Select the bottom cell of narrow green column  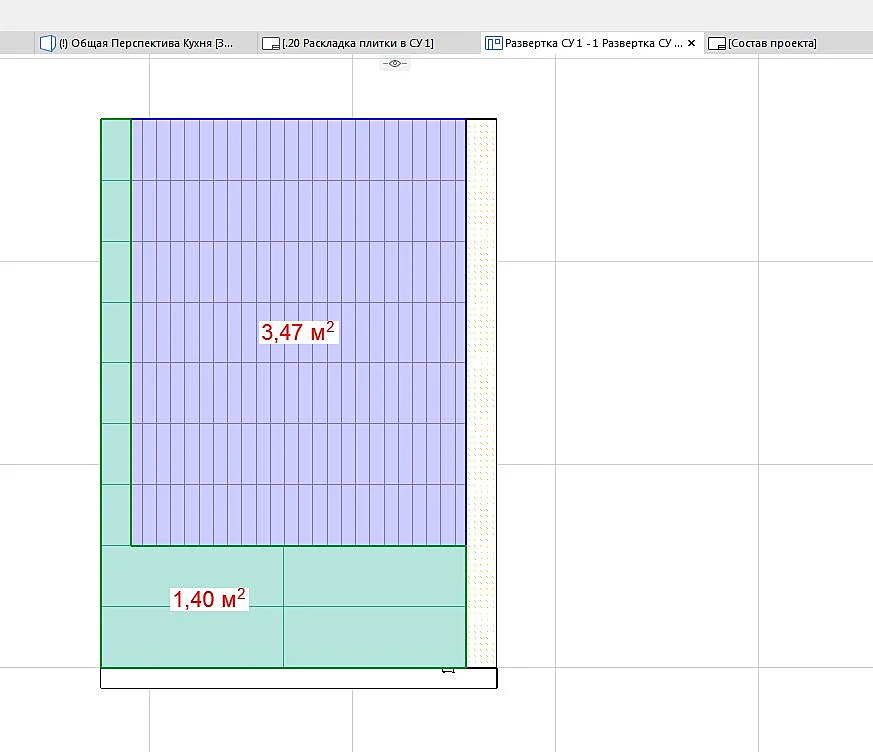click(116, 515)
